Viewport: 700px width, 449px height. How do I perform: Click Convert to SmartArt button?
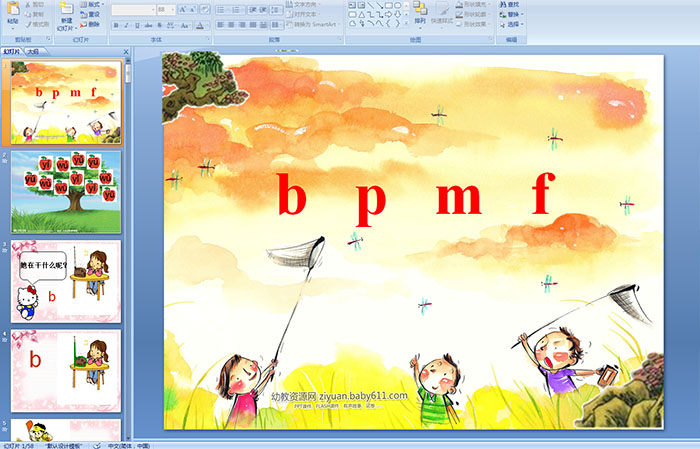pos(314,24)
